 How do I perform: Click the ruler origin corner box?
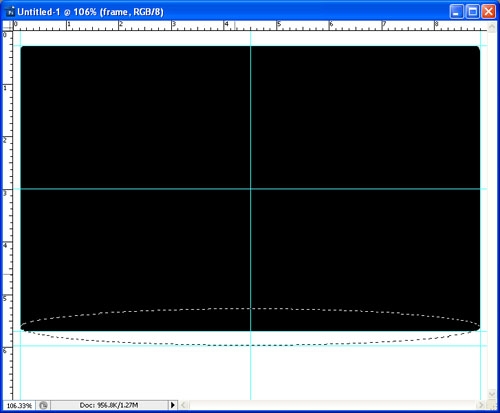click(x=8, y=26)
